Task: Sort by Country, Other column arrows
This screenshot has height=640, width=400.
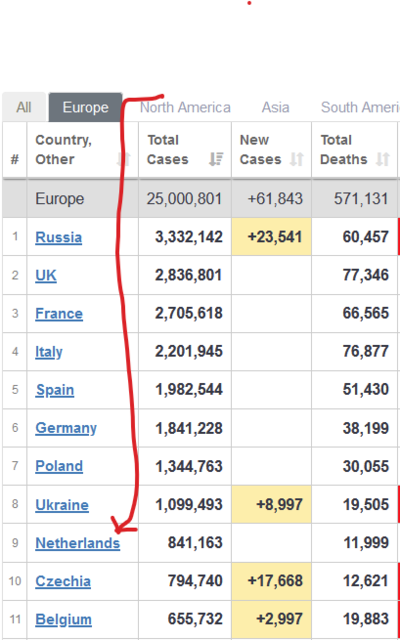Action: coord(123,159)
